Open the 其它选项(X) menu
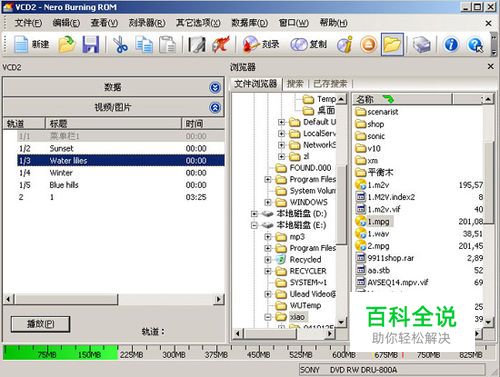 198,23
